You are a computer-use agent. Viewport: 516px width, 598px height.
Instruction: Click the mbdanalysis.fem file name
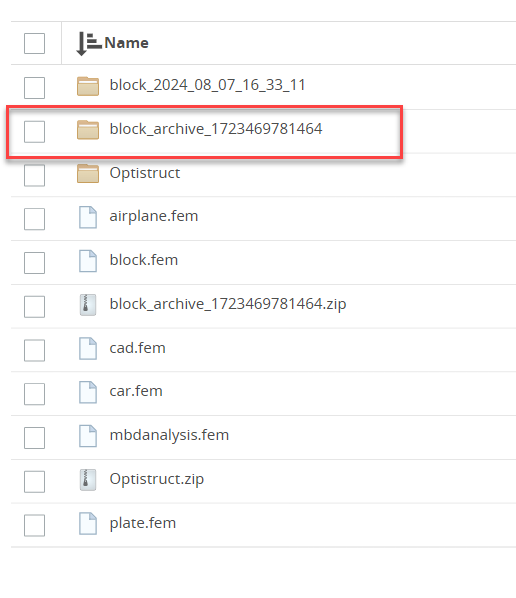coord(169,435)
